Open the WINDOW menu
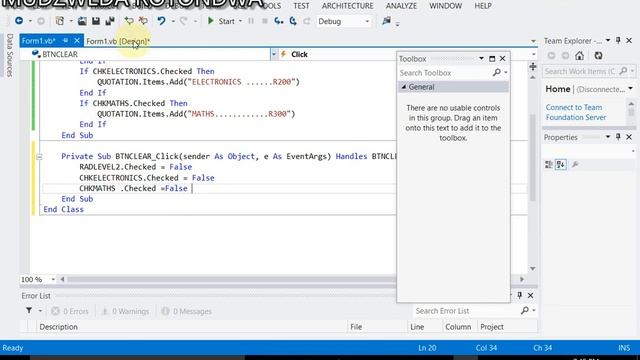 point(445,6)
